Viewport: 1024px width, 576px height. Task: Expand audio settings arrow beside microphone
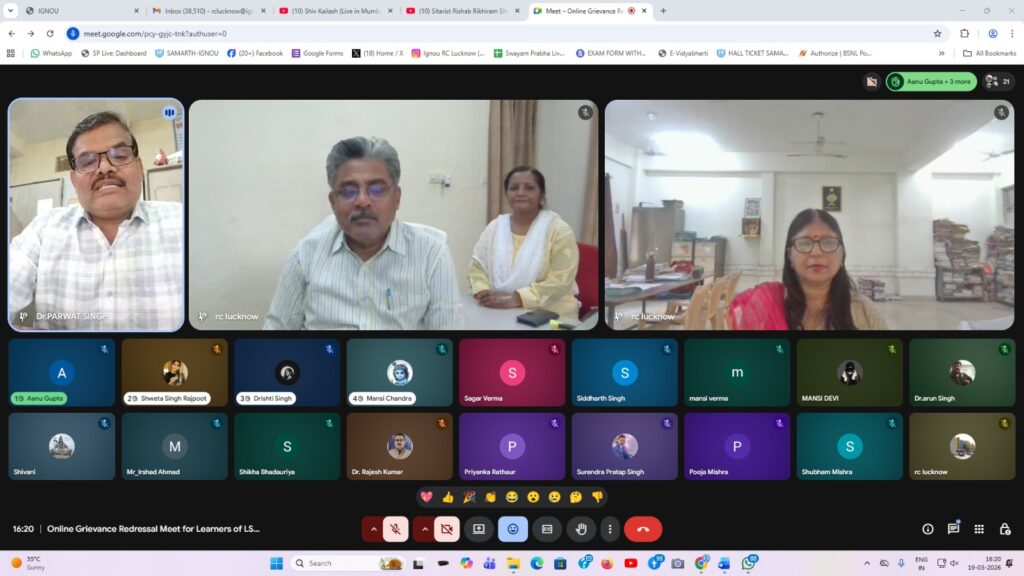[373, 529]
